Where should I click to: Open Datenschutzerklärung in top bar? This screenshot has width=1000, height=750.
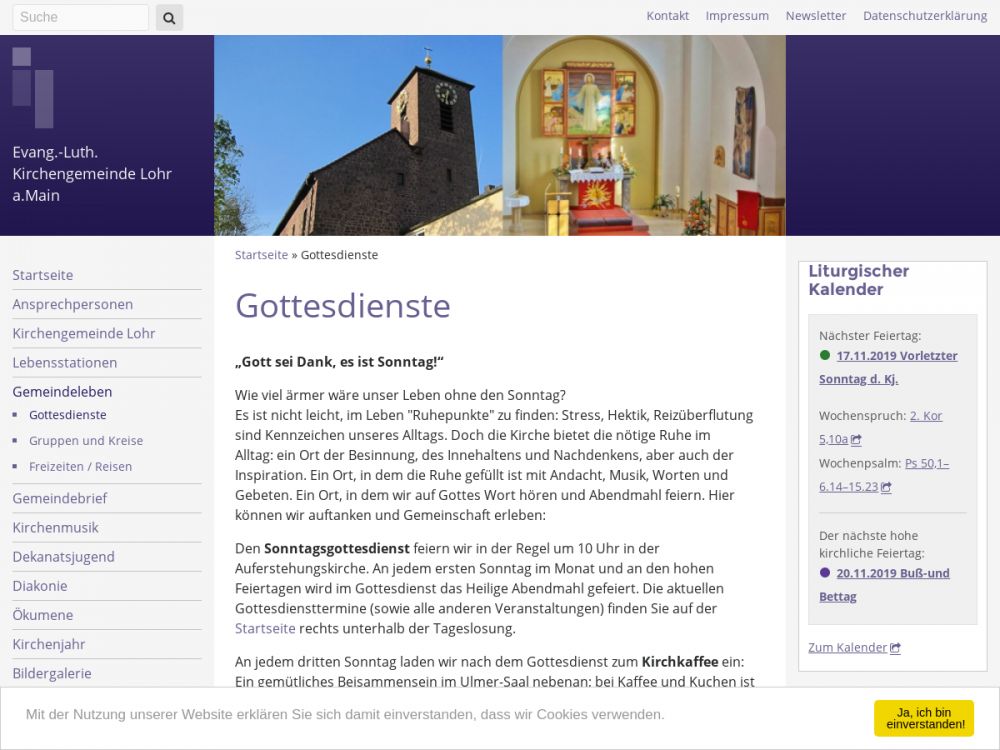coord(924,16)
